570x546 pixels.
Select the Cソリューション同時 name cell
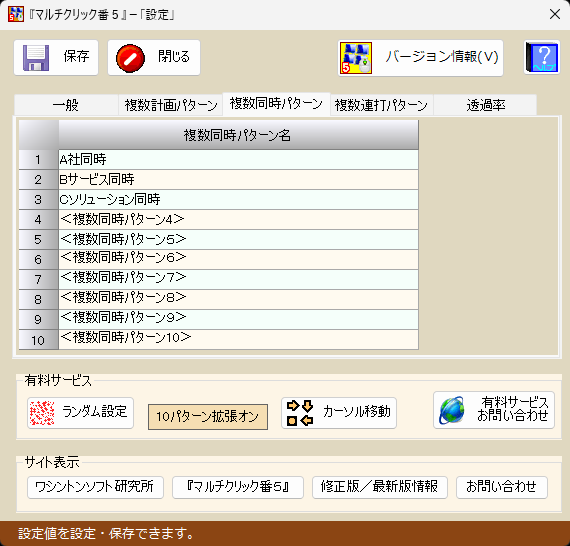pyautogui.click(x=238, y=200)
